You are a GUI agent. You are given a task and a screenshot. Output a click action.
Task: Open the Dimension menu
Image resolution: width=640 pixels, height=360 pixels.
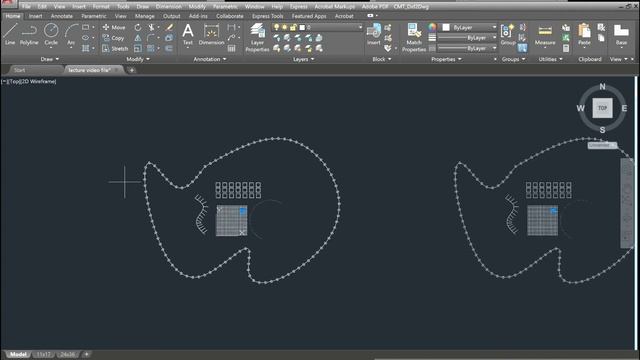(169, 7)
